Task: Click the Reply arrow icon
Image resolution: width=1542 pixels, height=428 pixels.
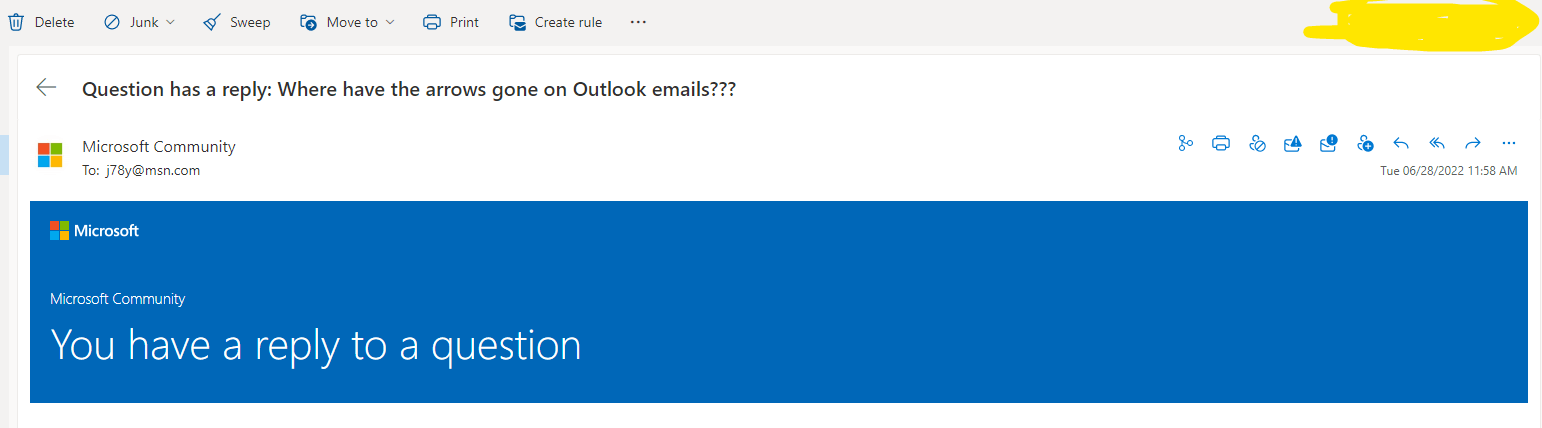Action: click(1401, 143)
